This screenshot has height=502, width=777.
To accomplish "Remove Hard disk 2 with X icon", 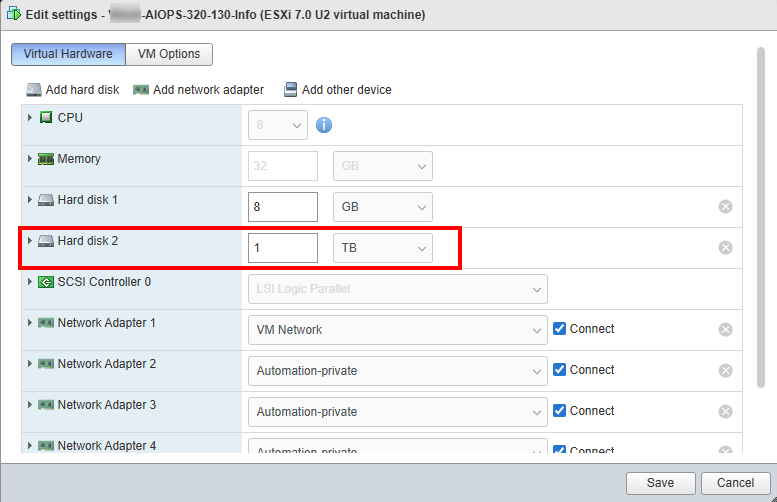I will (725, 248).
